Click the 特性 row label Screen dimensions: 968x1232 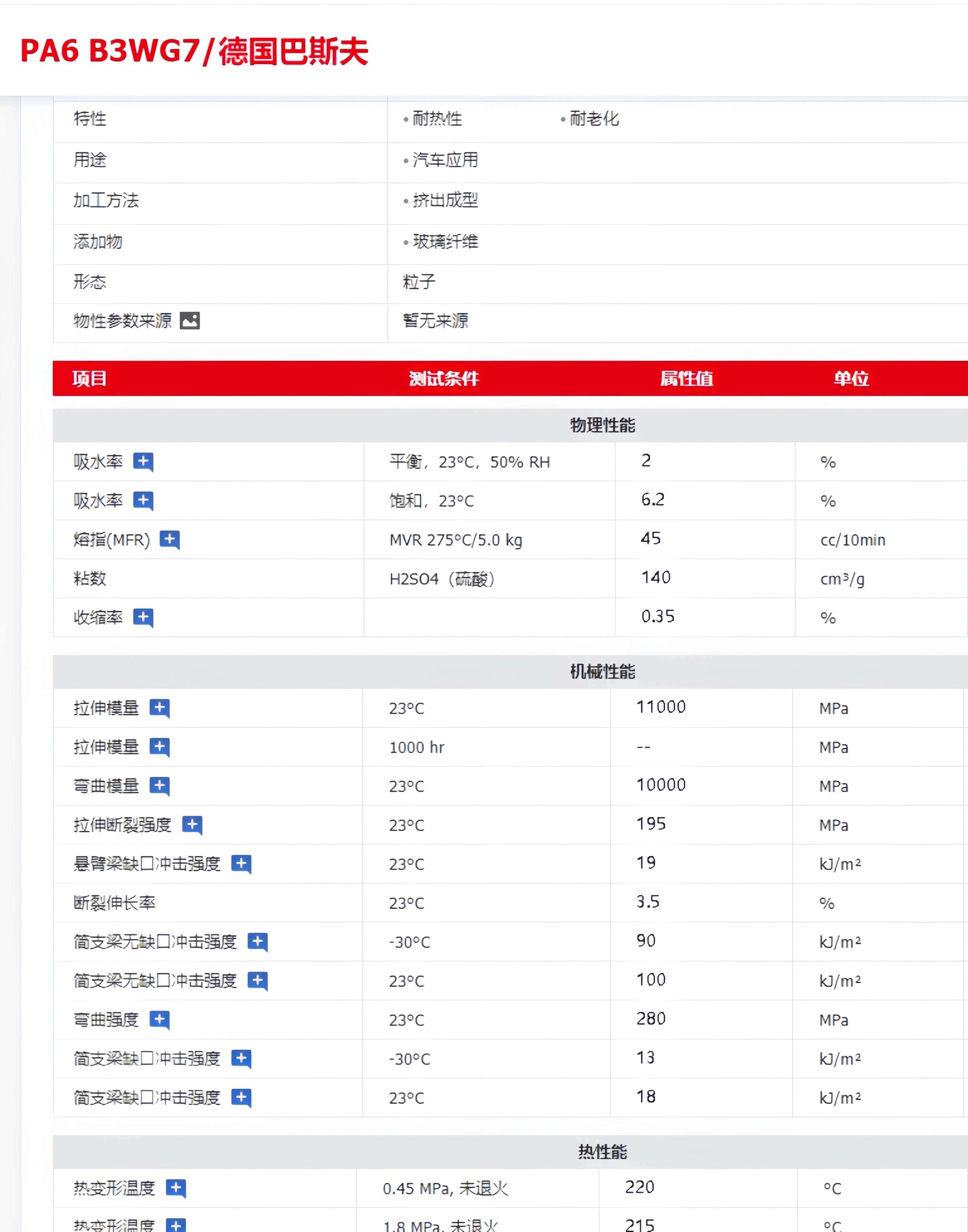(x=90, y=119)
